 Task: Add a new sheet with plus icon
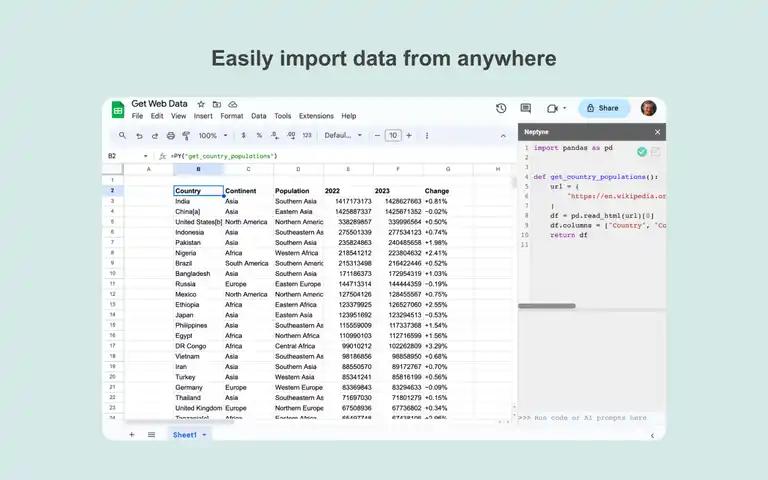(x=131, y=434)
